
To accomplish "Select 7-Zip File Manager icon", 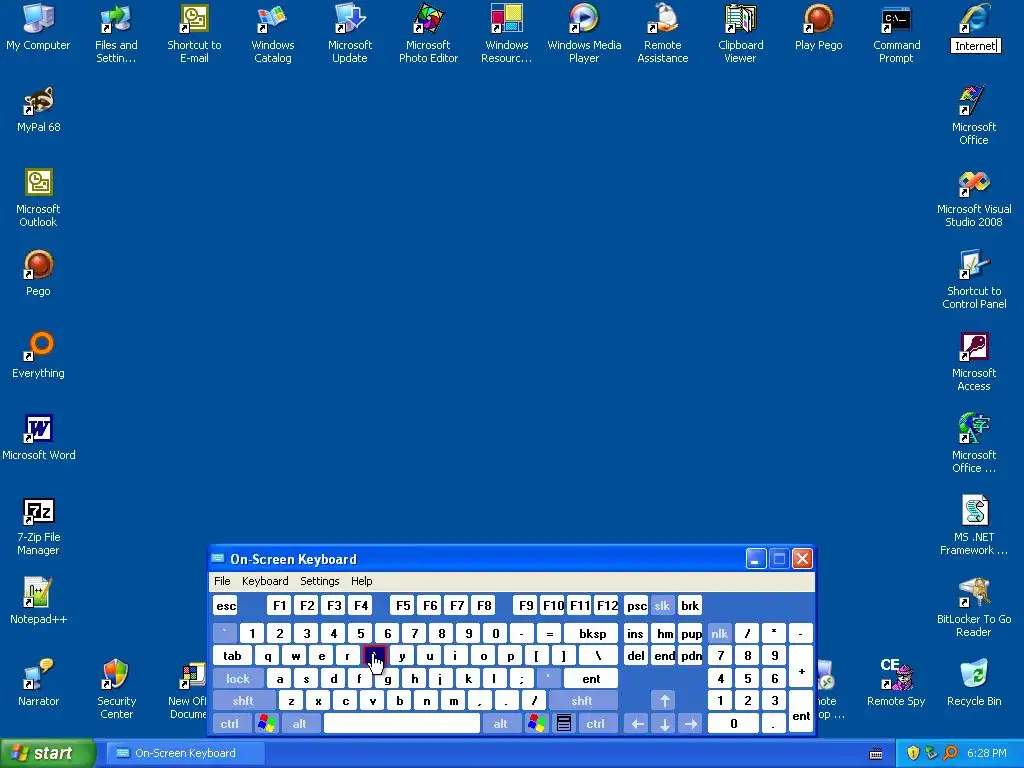I will point(38,526).
